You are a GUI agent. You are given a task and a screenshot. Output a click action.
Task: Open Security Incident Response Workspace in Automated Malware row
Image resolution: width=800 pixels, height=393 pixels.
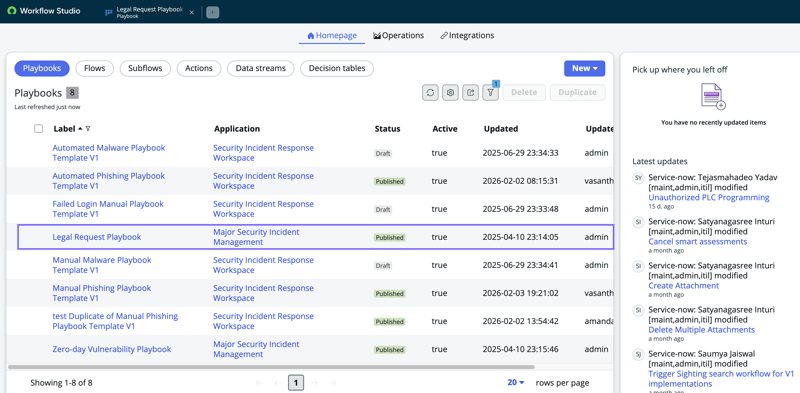click(x=263, y=153)
